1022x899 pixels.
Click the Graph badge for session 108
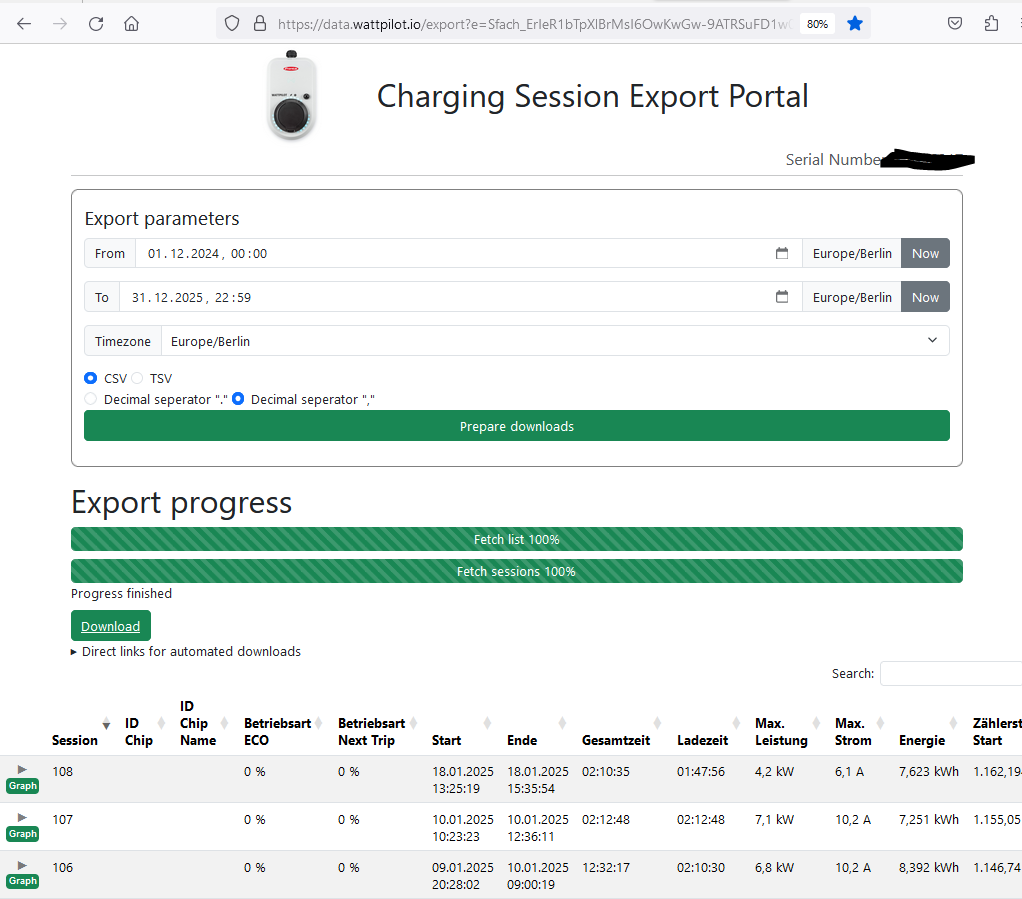[x=22, y=786]
